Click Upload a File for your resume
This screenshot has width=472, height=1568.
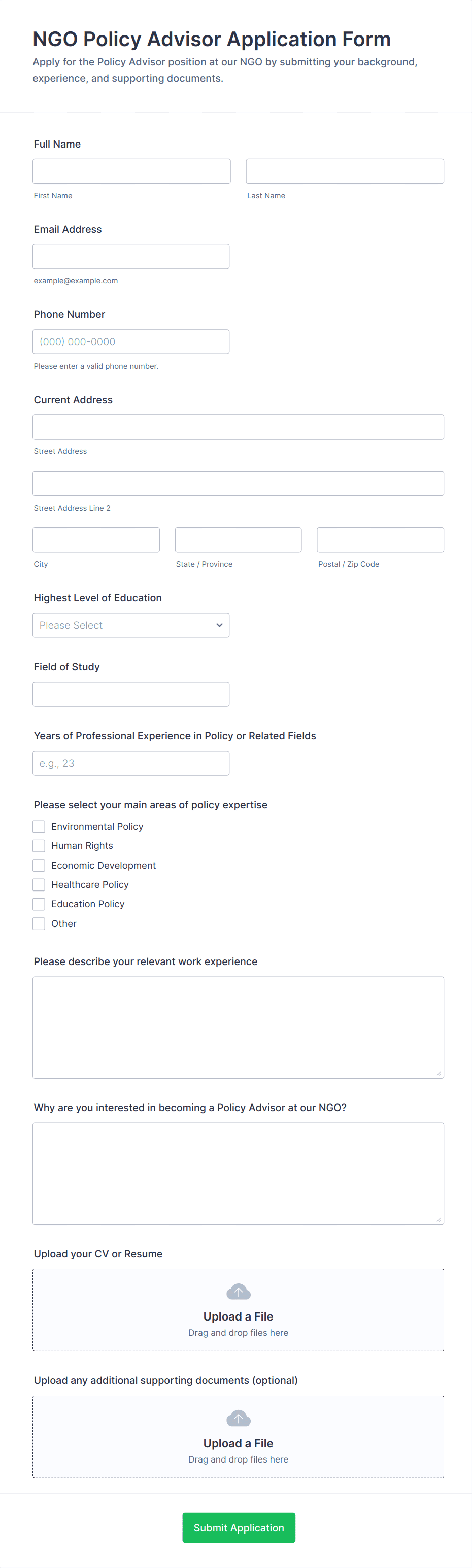pos(238,1316)
